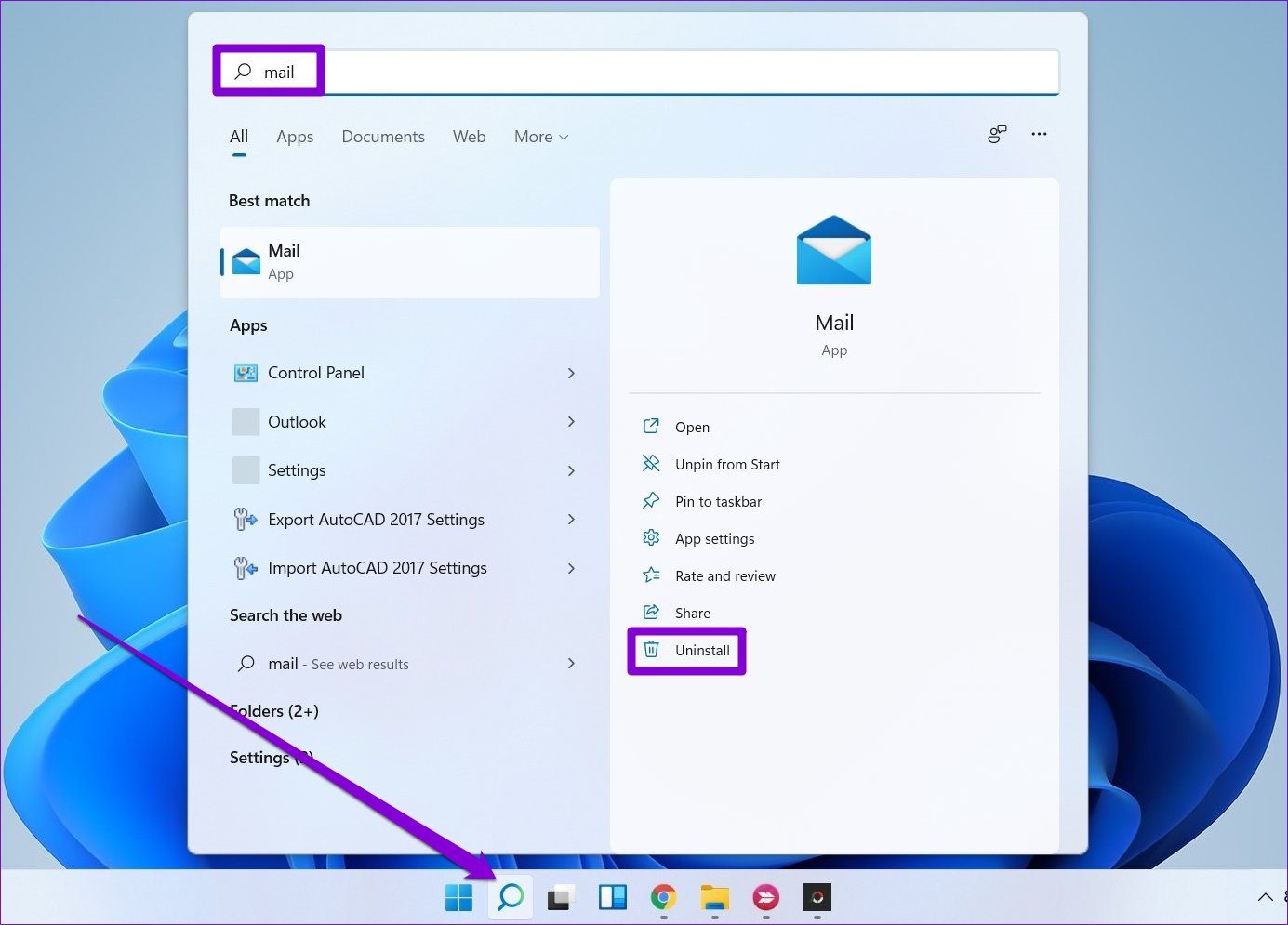This screenshot has height=925, width=1288.
Task: Click Rate and review
Action: pyautogui.click(x=725, y=575)
